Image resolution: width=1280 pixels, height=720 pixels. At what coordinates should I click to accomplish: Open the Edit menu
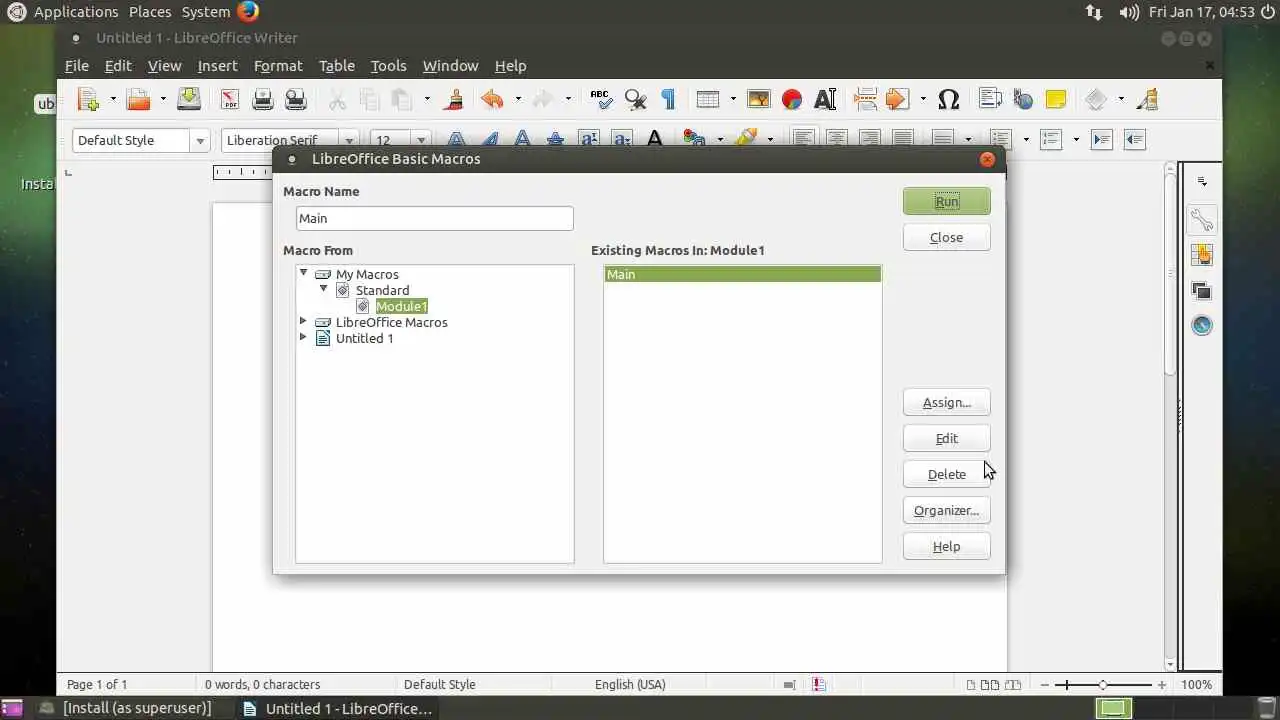click(118, 66)
